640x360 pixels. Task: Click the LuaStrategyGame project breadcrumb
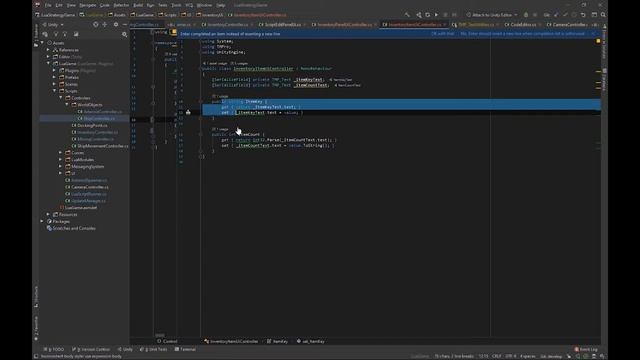[58, 15]
